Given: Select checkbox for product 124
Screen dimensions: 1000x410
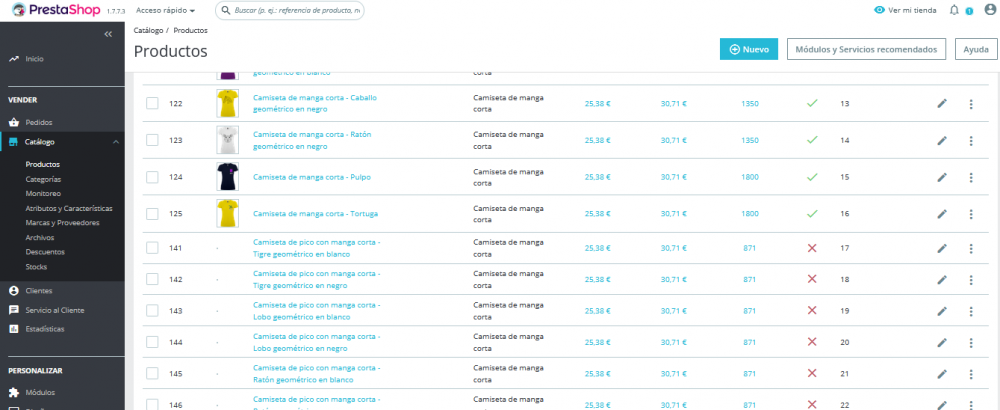Looking at the screenshot, I should 152,177.
